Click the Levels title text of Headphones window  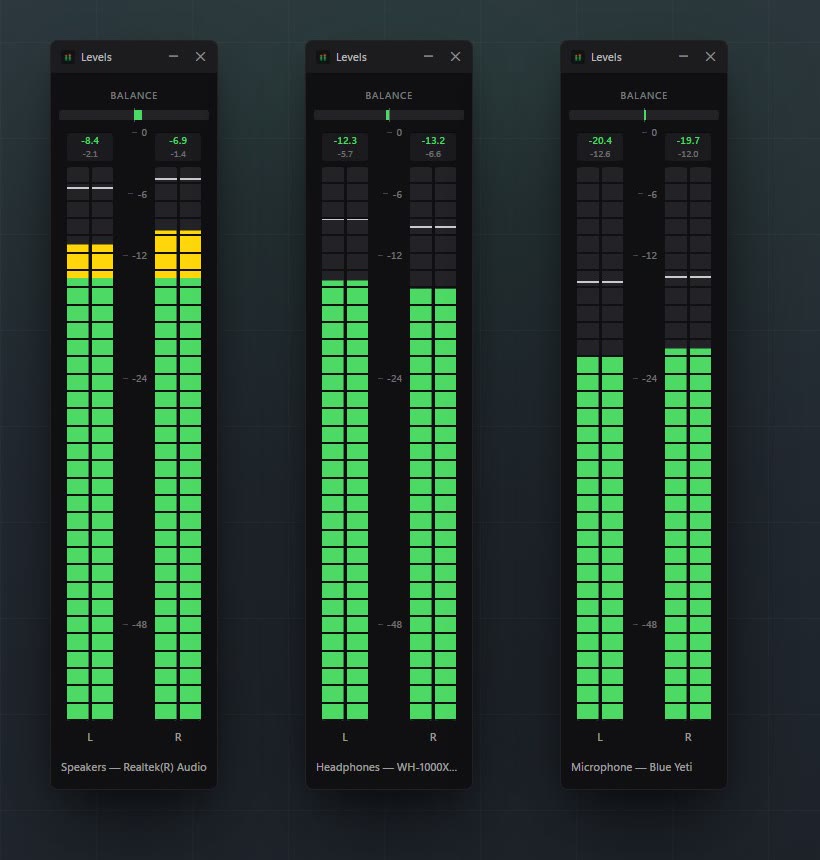351,57
